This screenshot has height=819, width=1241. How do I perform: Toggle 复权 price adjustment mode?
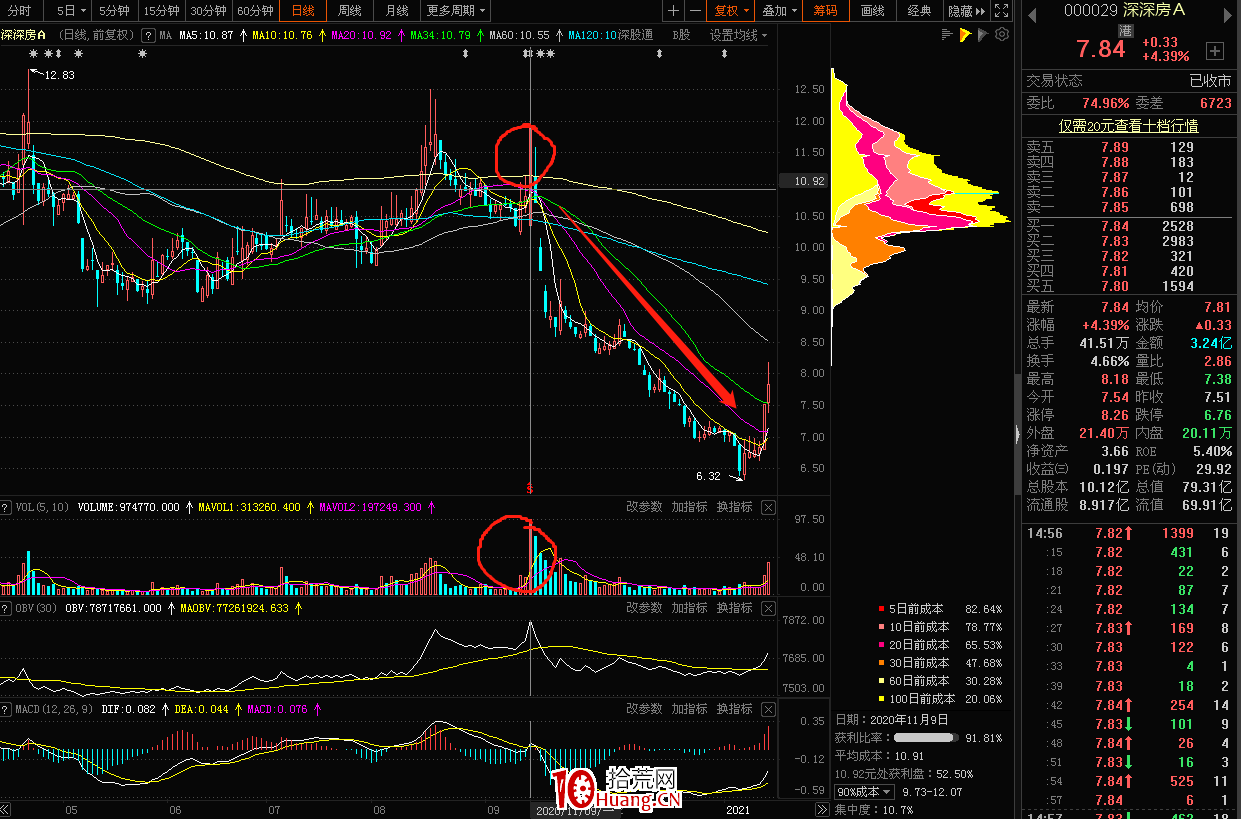click(x=730, y=11)
